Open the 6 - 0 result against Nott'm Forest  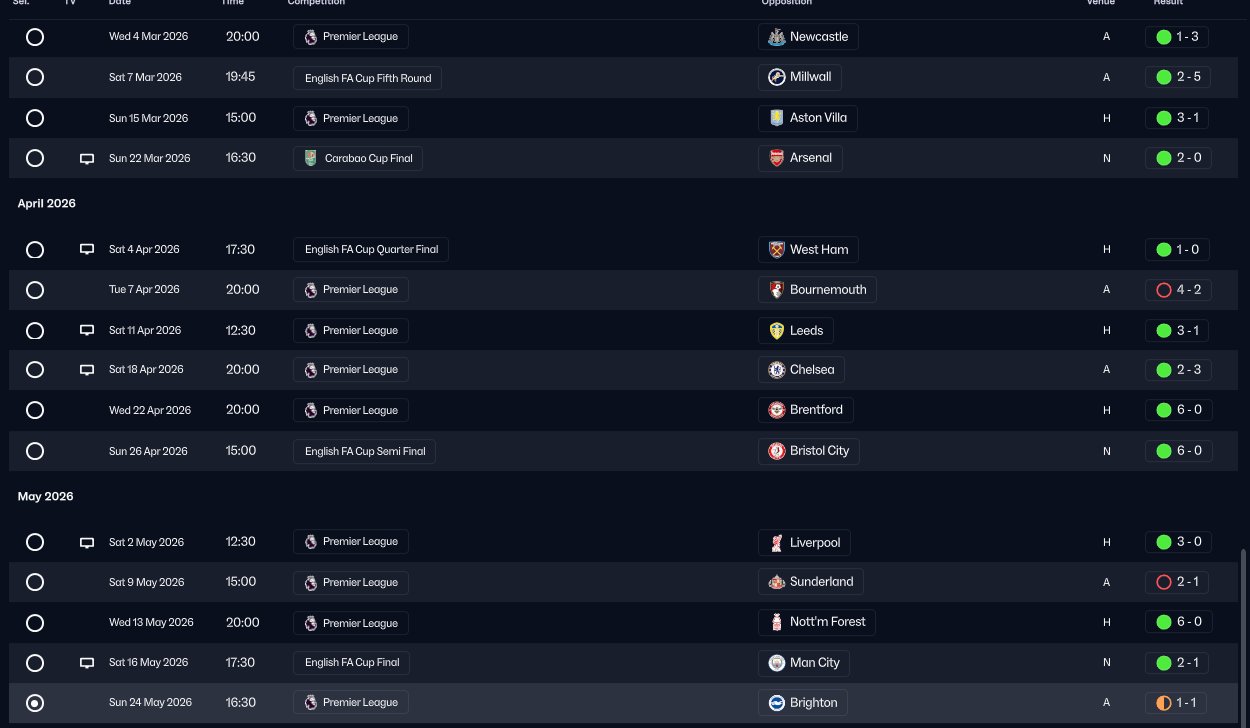[x=1178, y=622]
